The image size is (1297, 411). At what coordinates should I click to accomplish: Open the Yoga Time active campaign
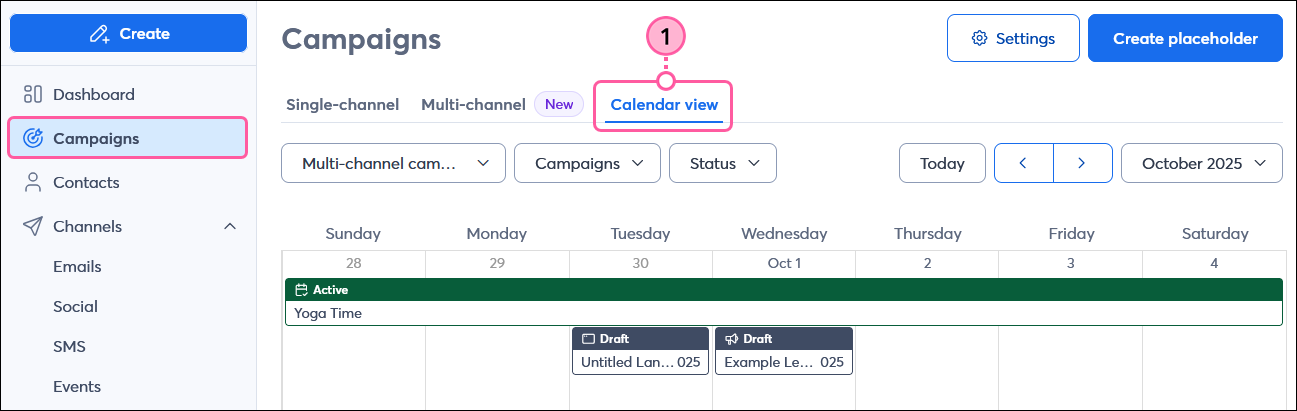pyautogui.click(x=783, y=313)
